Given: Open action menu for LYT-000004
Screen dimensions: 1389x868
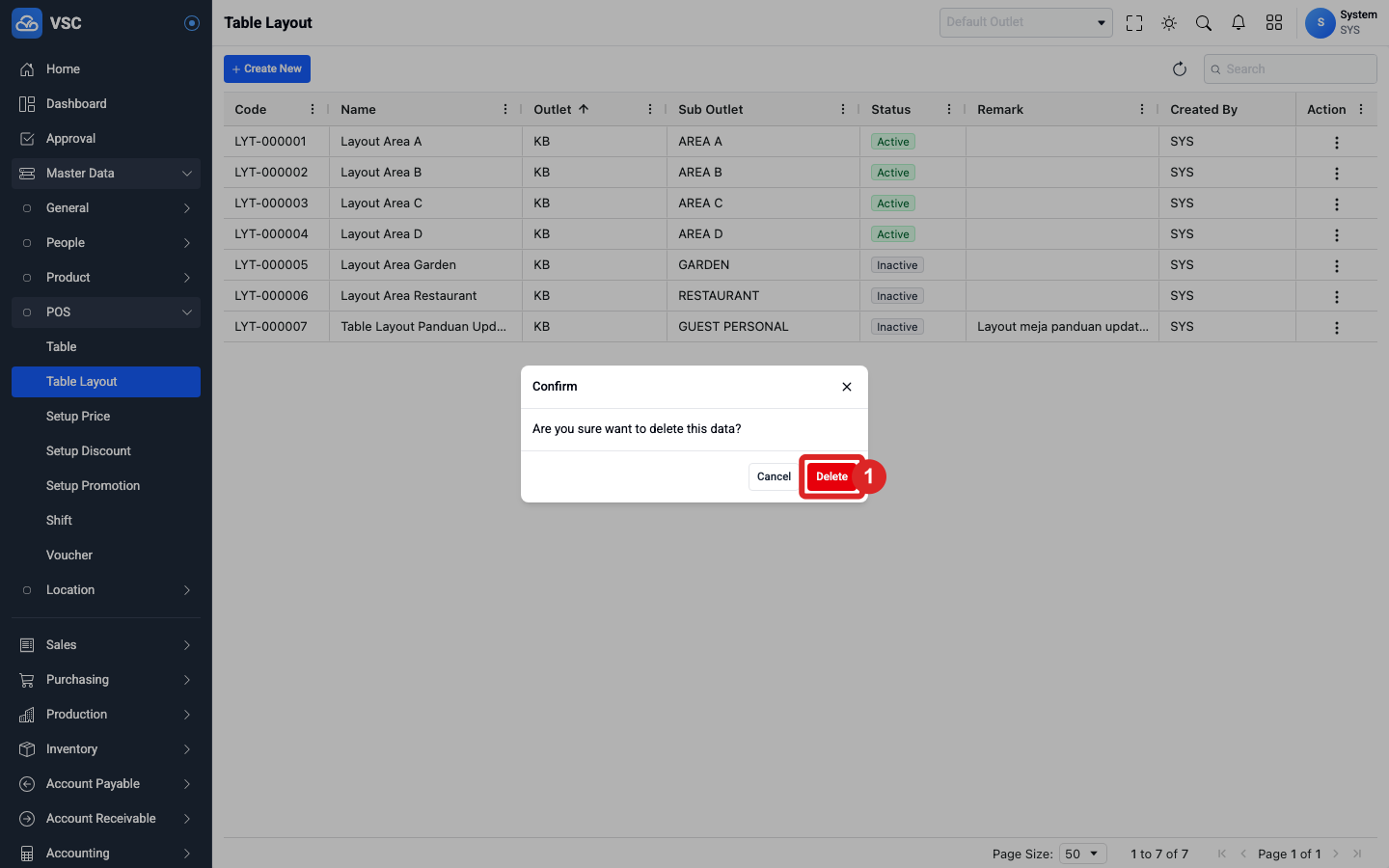Looking at the screenshot, I should 1337,235.
